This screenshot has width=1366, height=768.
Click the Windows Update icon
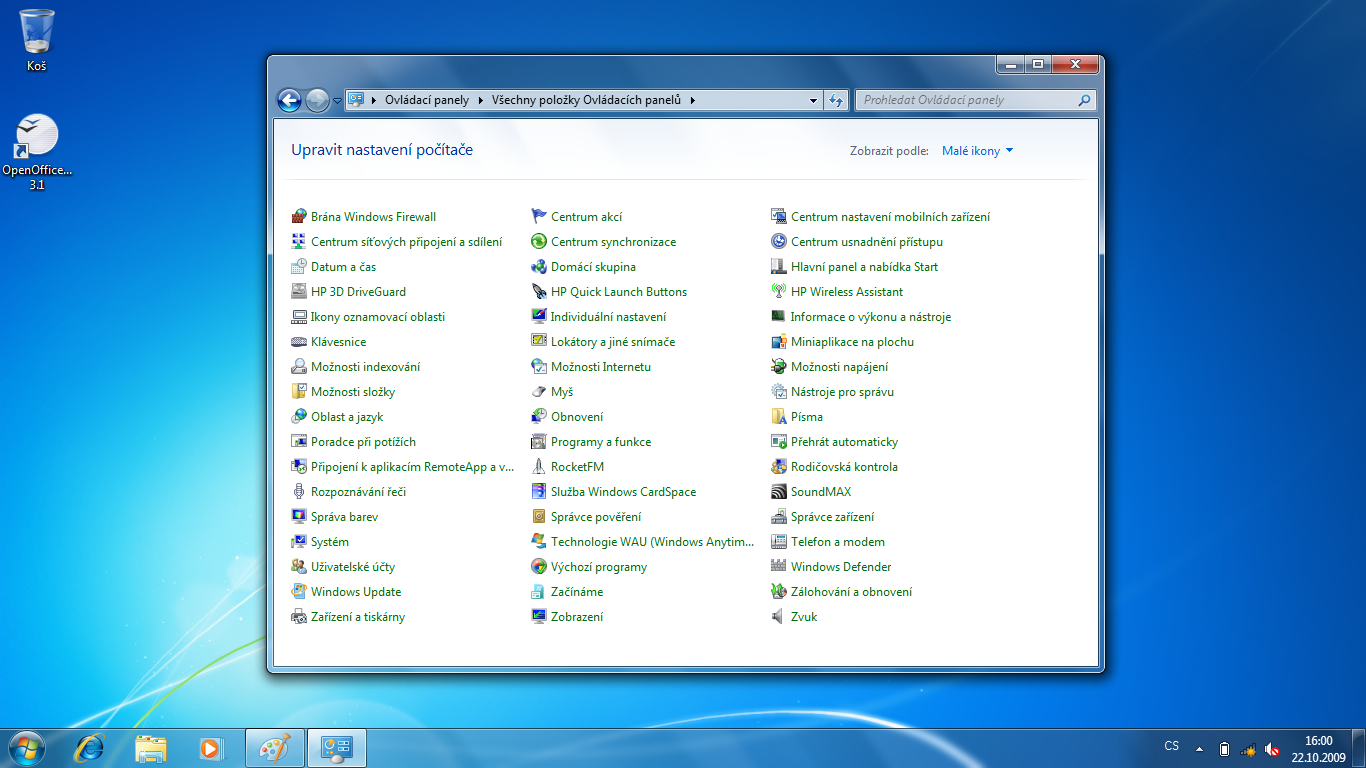click(x=299, y=592)
